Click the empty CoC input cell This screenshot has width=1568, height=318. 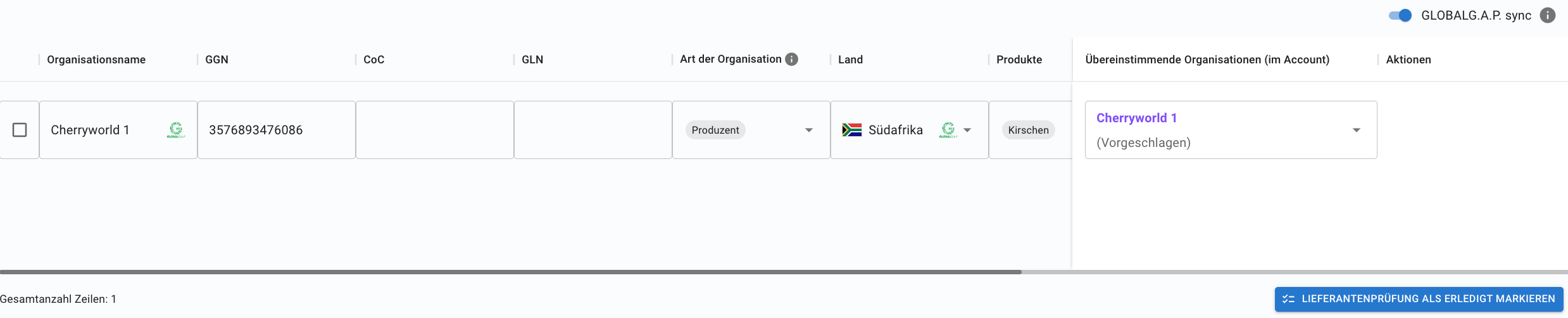[x=435, y=130]
